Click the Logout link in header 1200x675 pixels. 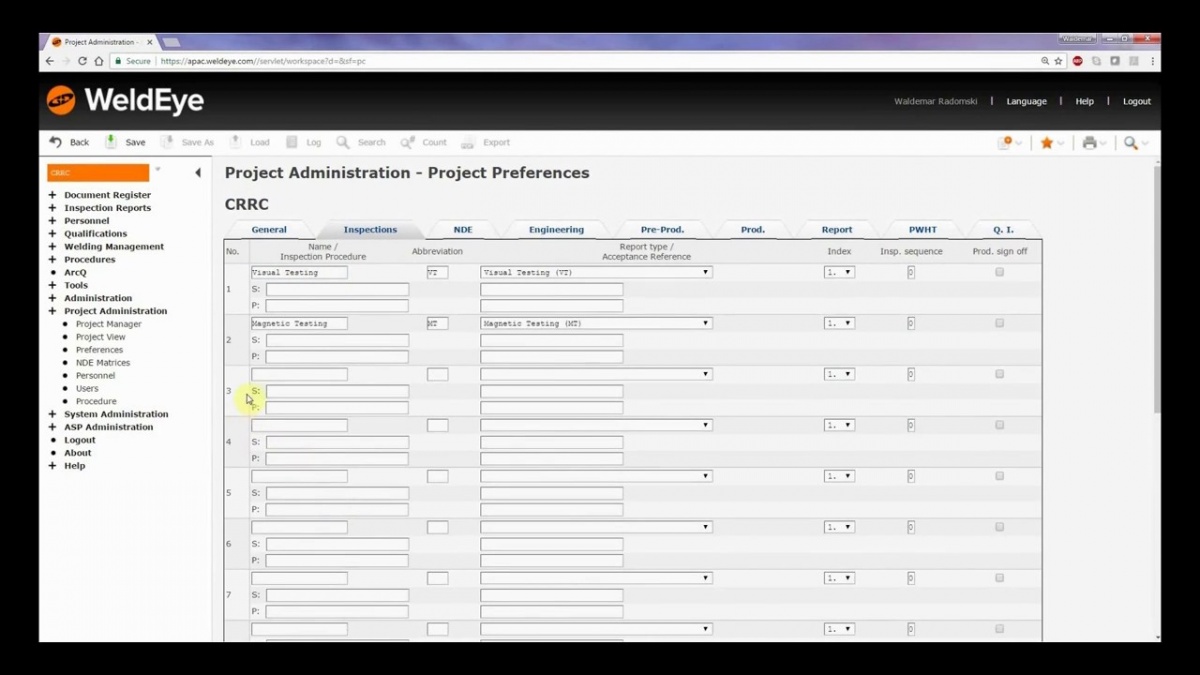[x=1136, y=101]
